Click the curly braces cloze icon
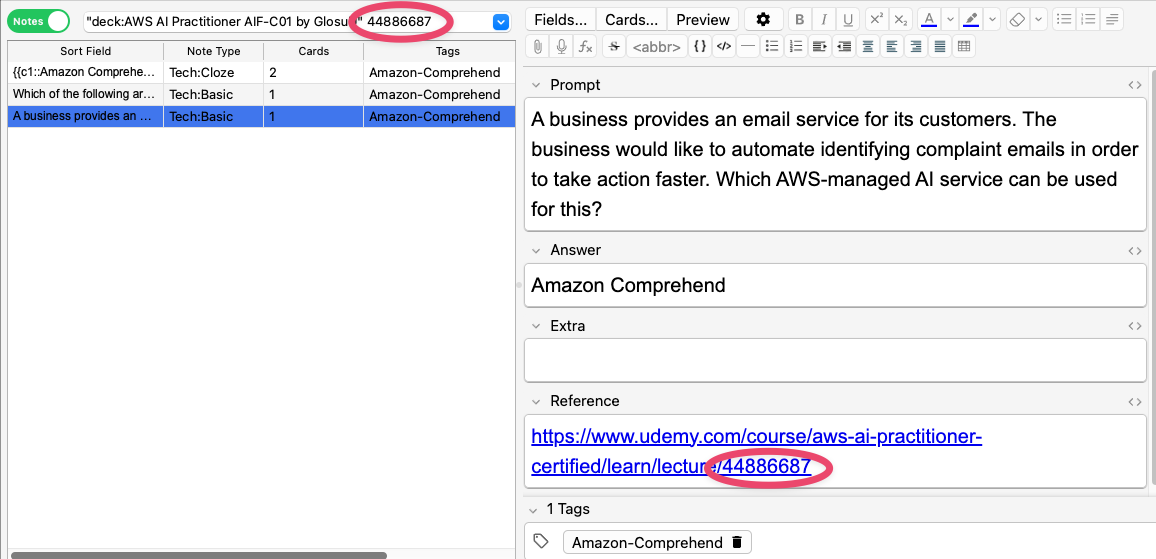This screenshot has width=1156, height=559. click(x=700, y=46)
